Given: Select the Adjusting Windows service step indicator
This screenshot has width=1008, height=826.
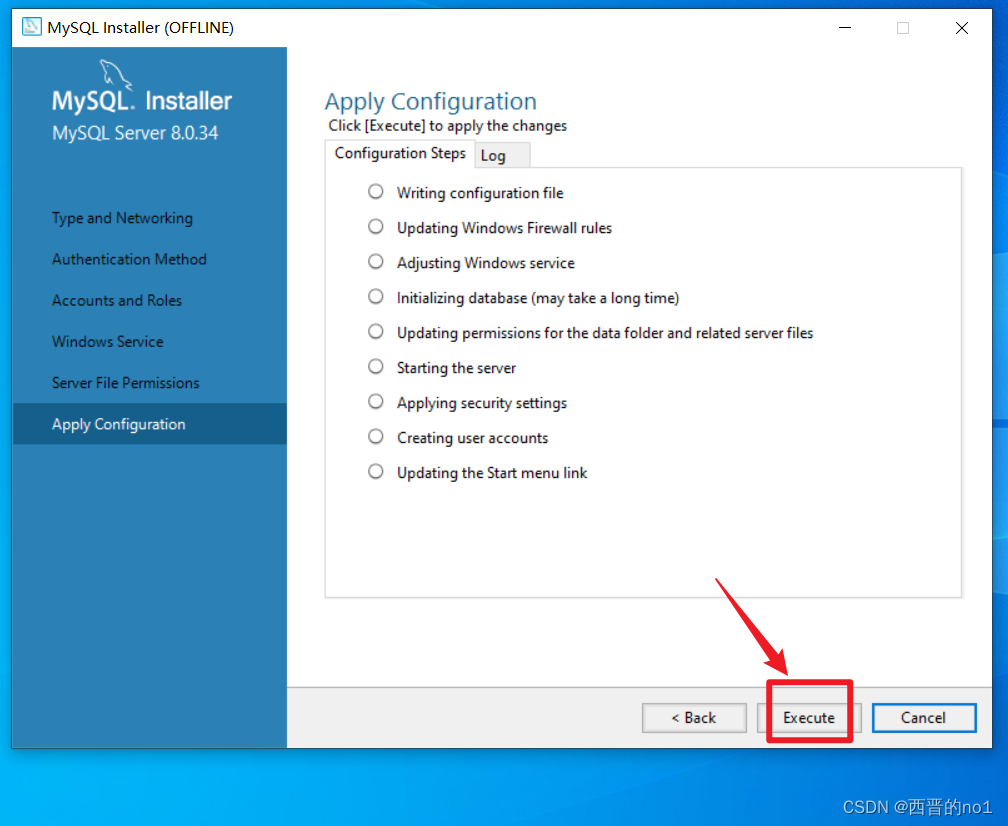Looking at the screenshot, I should (x=375, y=262).
